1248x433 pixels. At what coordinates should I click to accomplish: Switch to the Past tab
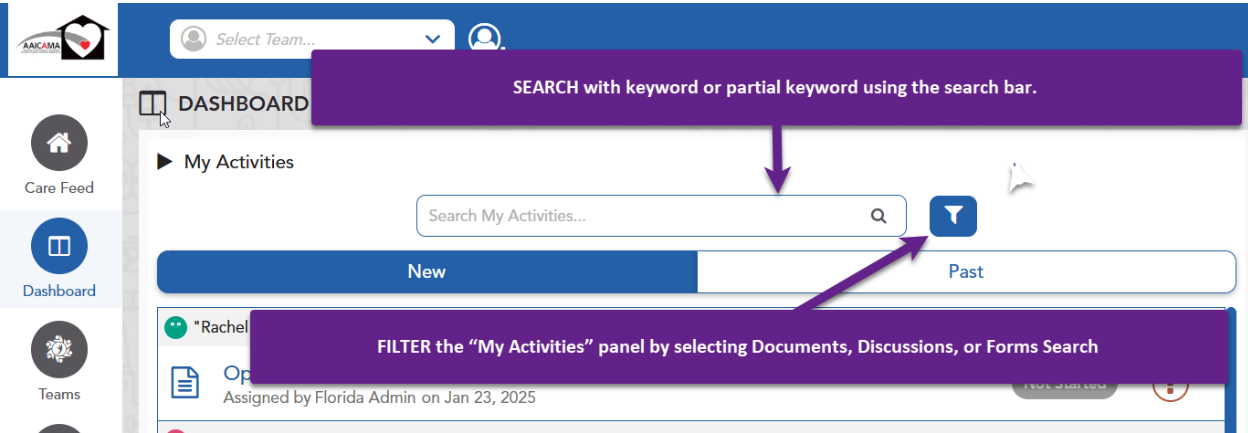click(x=966, y=272)
